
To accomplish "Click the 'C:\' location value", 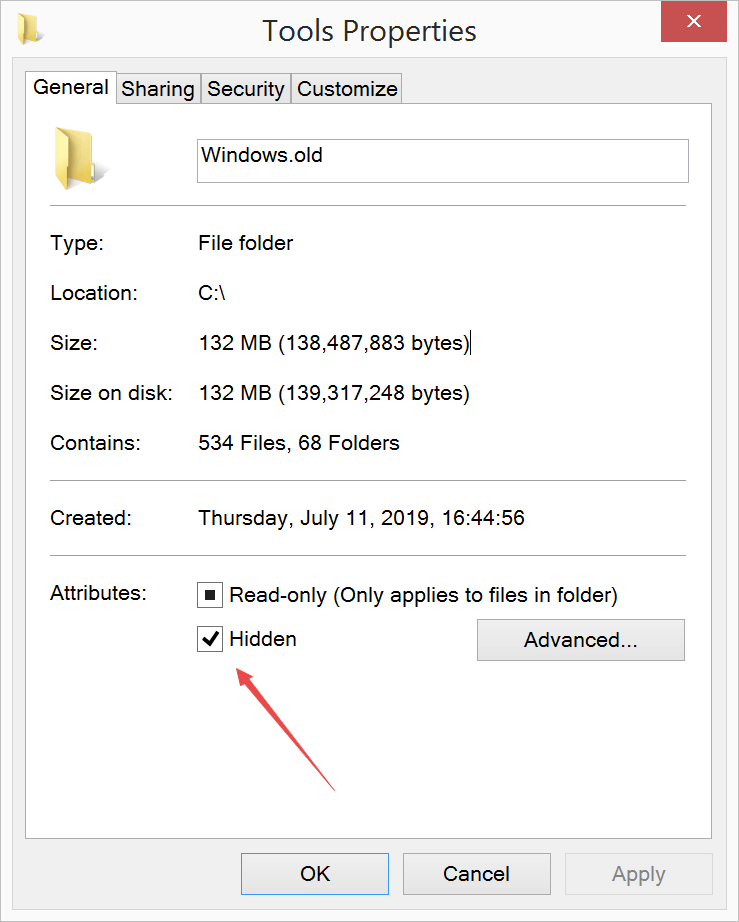I will pos(212,293).
